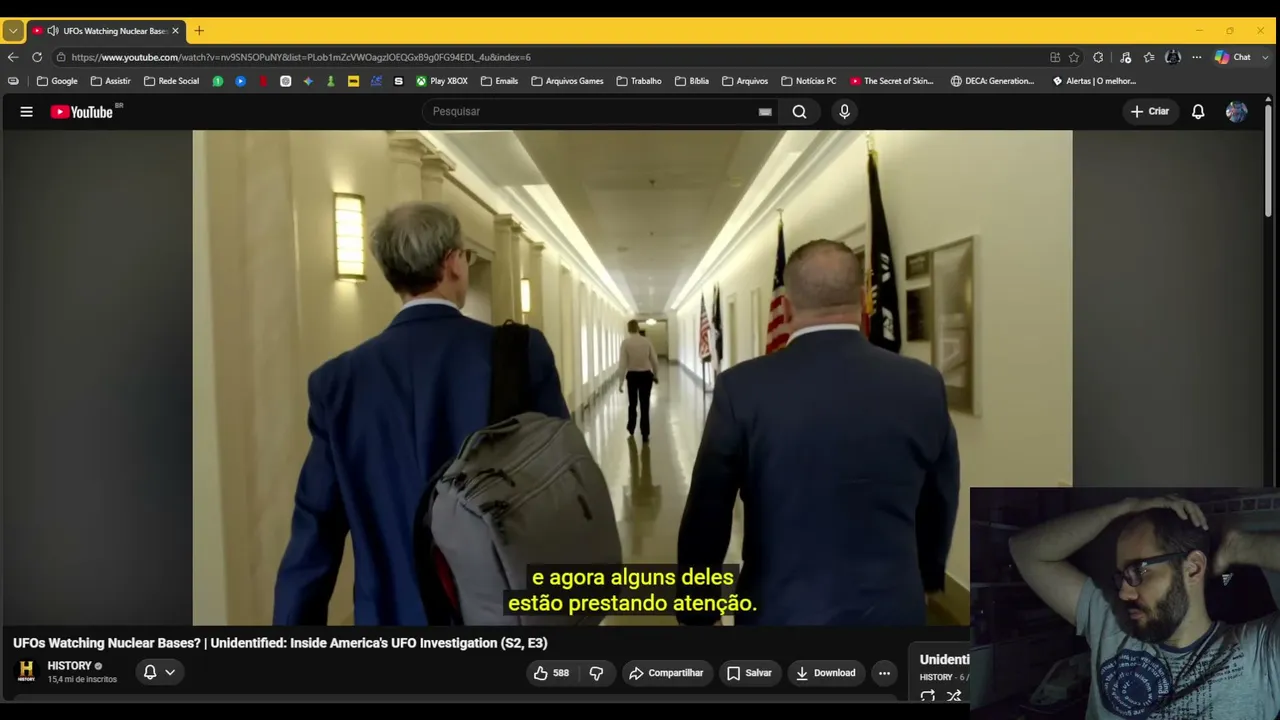Open the on-screen keyboard in search box
1280x720 pixels.
765,112
